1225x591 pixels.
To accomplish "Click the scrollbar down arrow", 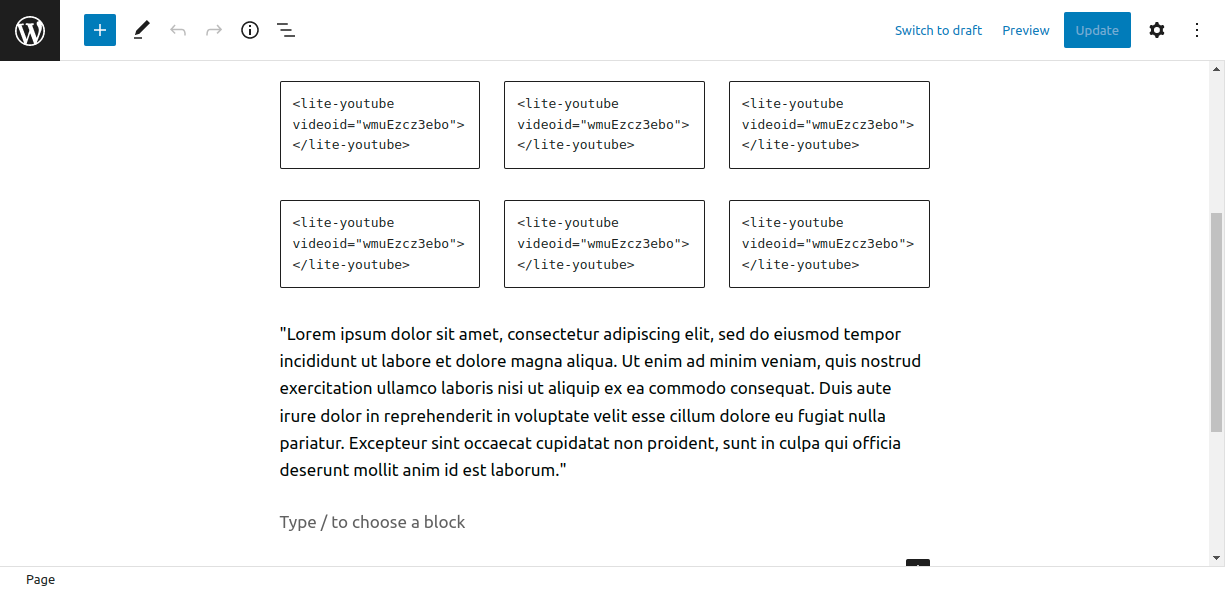I will coord(1216,558).
